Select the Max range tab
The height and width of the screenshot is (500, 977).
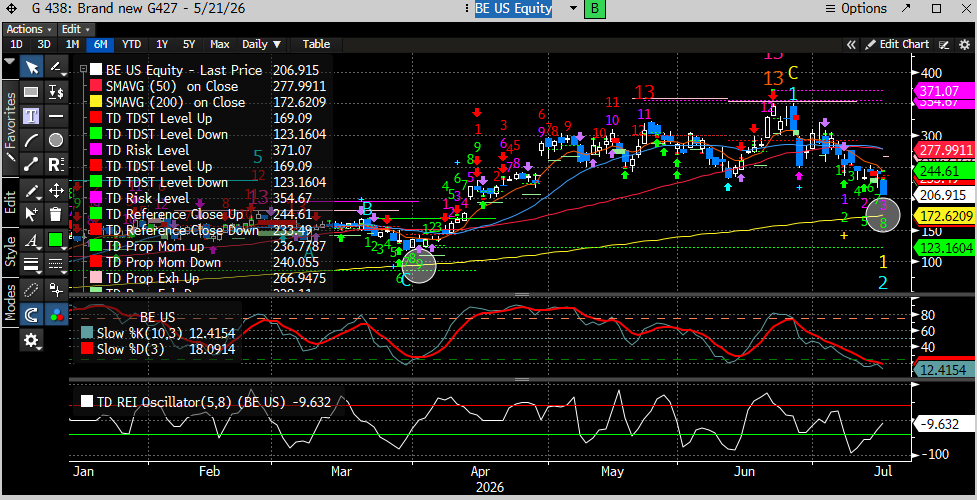[219, 44]
